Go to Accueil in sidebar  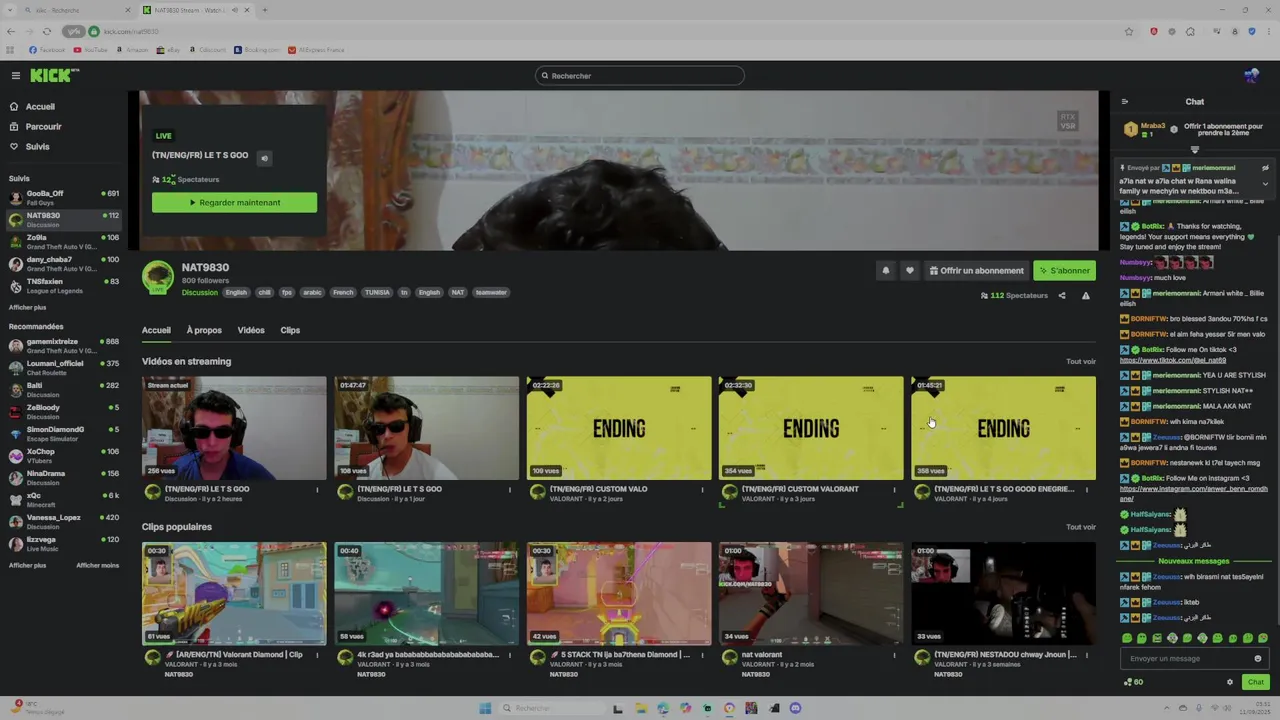pos(33,107)
